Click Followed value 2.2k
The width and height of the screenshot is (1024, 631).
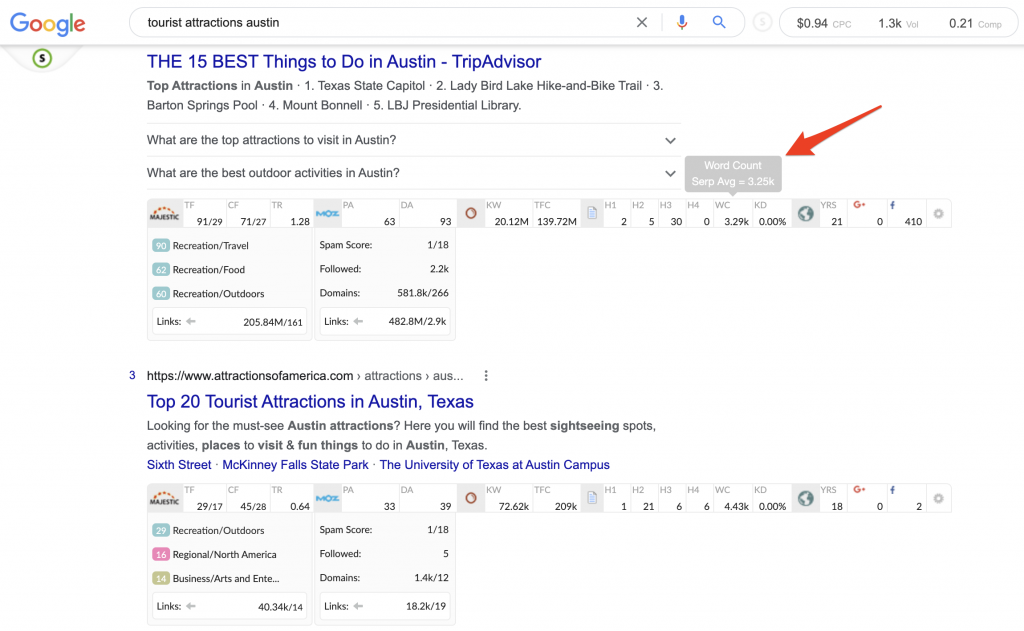tap(439, 268)
